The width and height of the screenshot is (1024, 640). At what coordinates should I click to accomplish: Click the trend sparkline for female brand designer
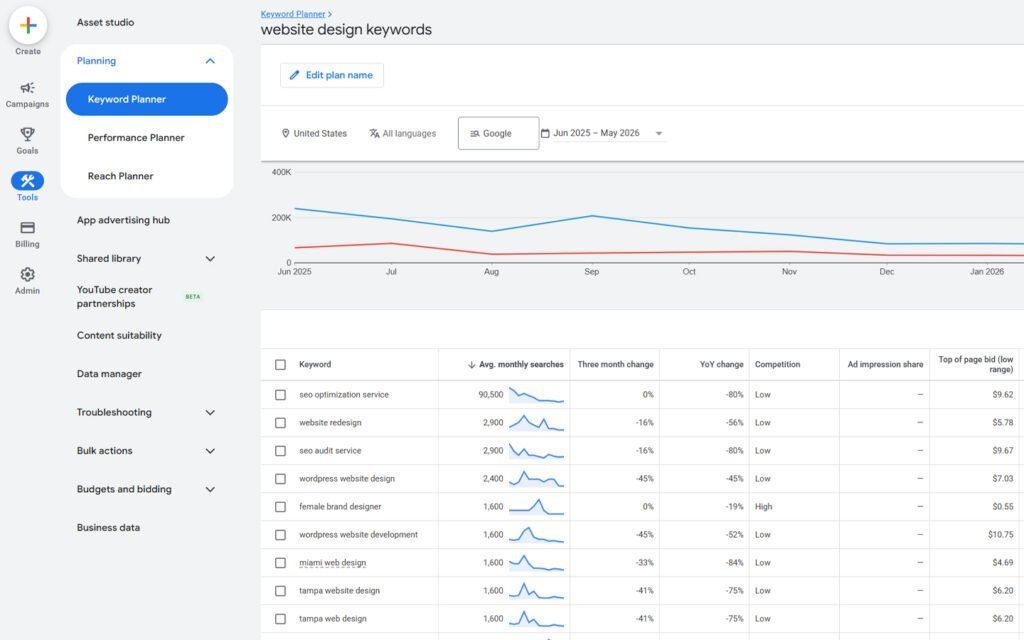(x=536, y=506)
